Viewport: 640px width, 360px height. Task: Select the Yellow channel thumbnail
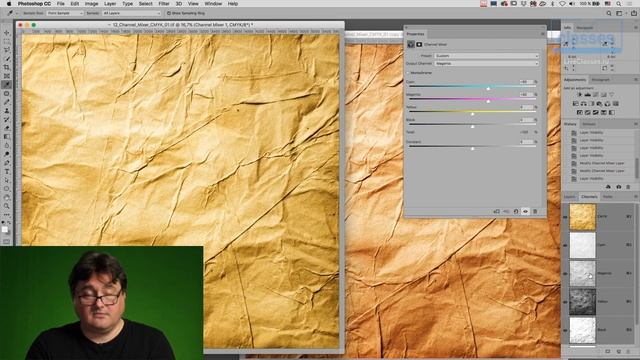click(x=582, y=302)
